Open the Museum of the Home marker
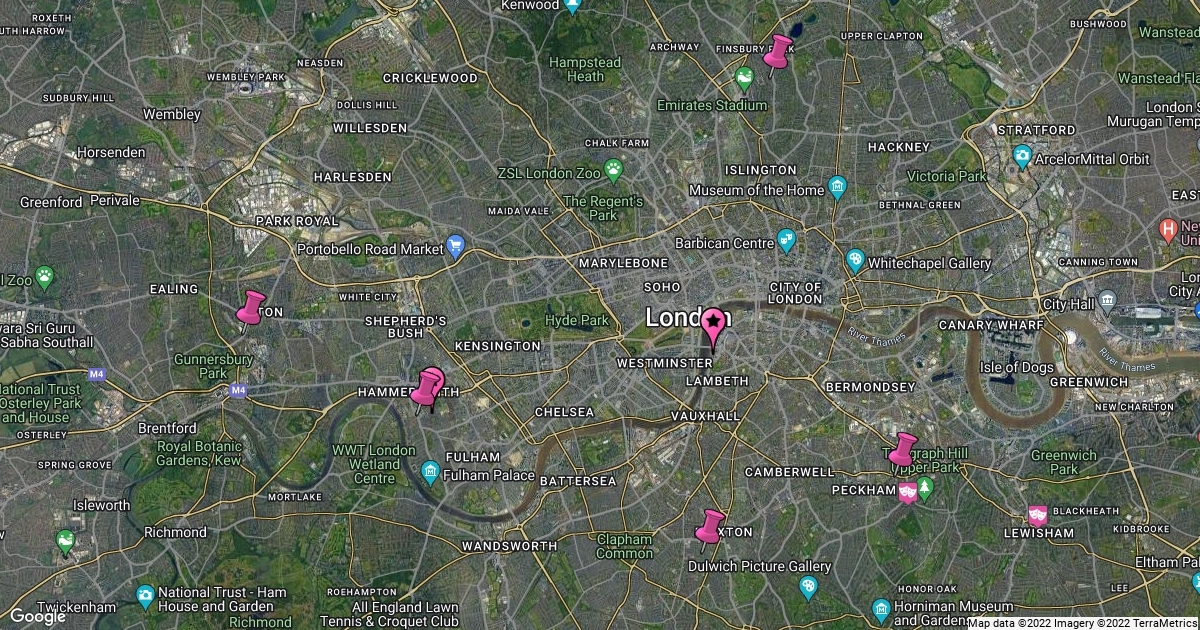Viewport: 1200px width, 630px height. [837, 189]
